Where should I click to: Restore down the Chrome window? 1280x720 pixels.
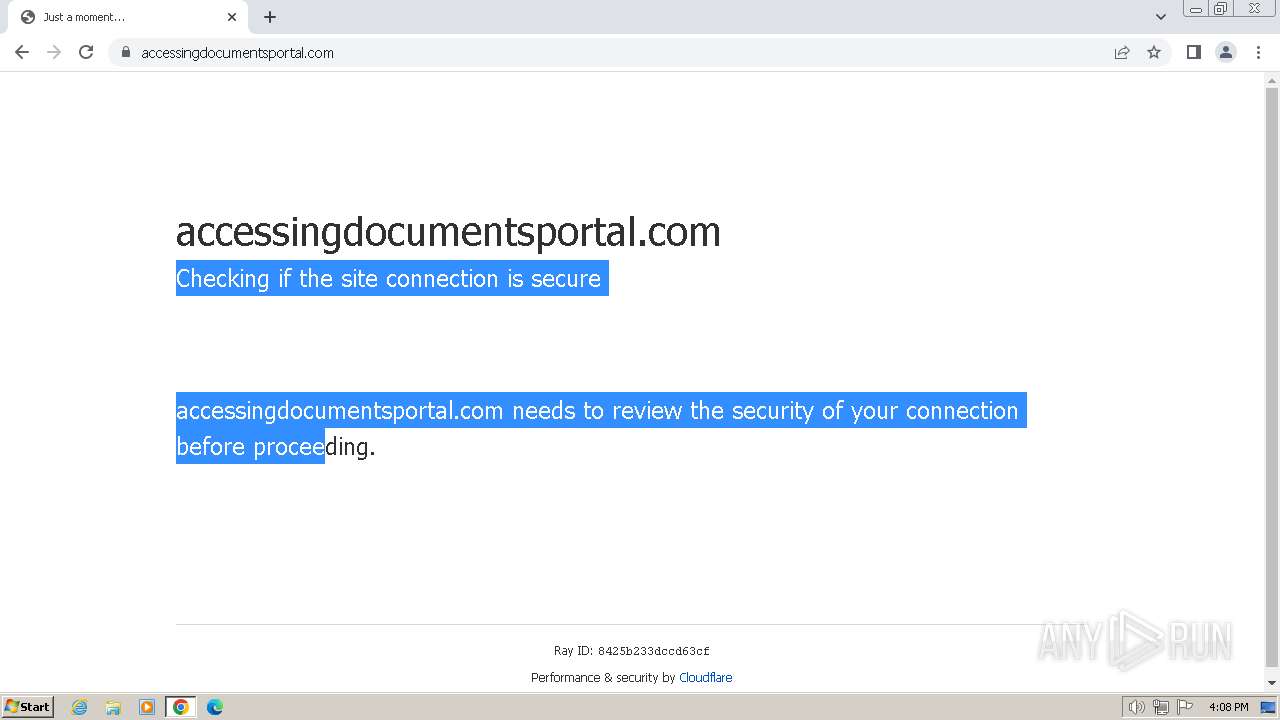click(x=1221, y=9)
